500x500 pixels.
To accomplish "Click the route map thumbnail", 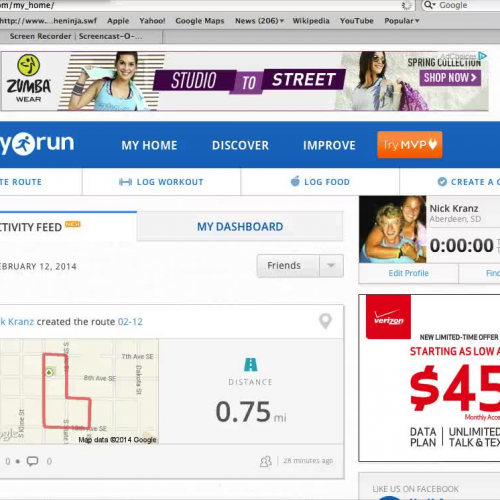I will pos(79,391).
